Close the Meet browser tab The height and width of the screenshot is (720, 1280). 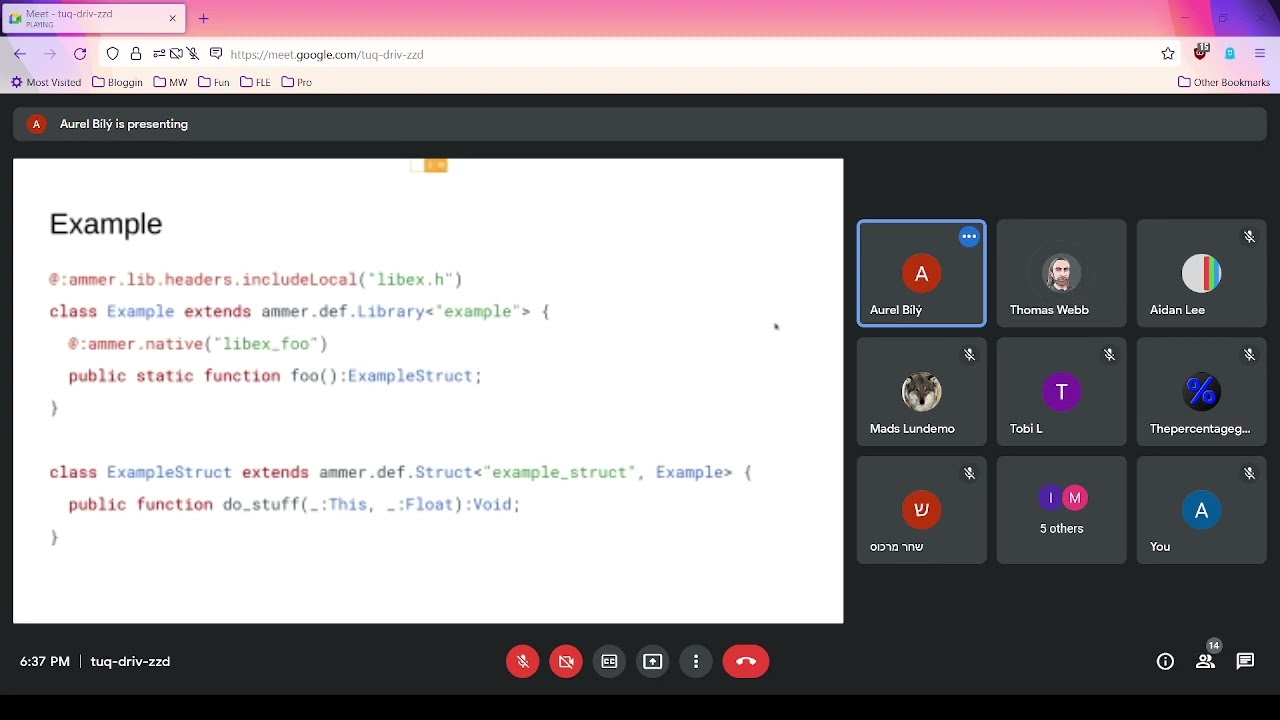pyautogui.click(x=172, y=19)
